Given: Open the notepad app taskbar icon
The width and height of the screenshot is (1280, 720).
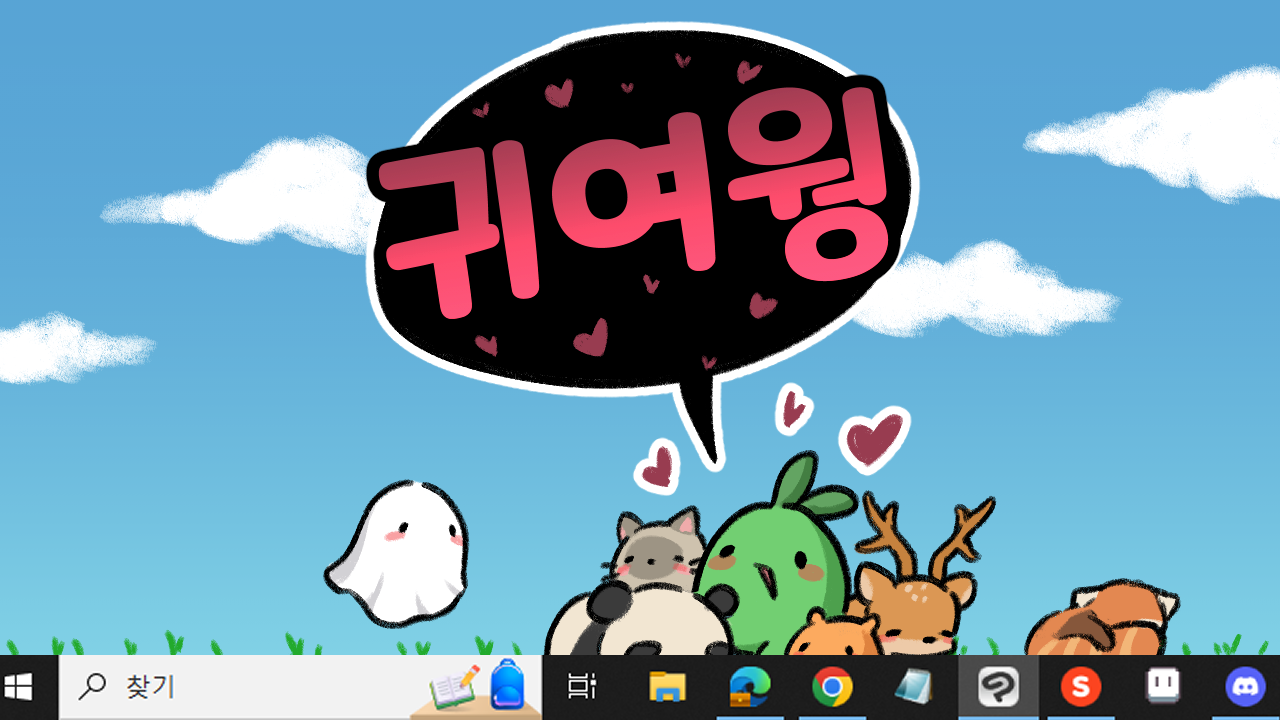Looking at the screenshot, I should [x=914, y=687].
